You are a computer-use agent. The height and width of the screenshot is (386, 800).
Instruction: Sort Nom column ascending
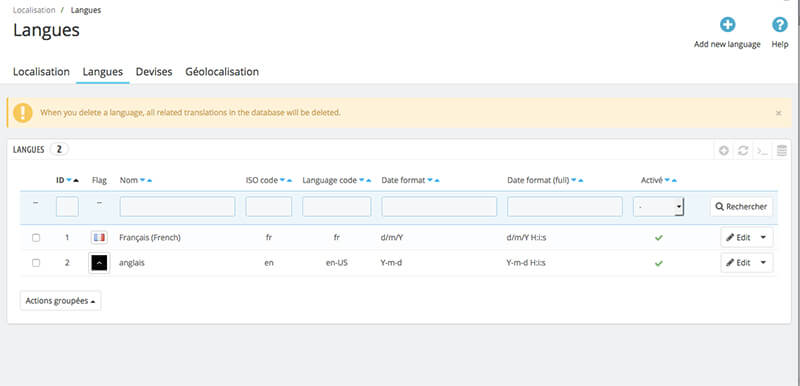[x=149, y=181]
